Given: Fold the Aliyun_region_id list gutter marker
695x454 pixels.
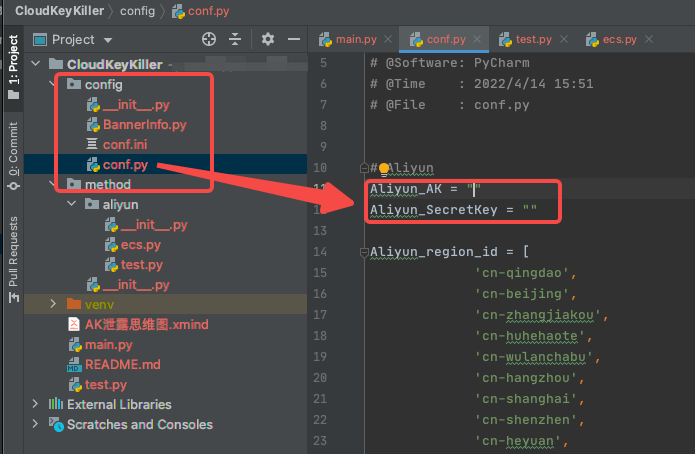Looking at the screenshot, I should point(364,252).
